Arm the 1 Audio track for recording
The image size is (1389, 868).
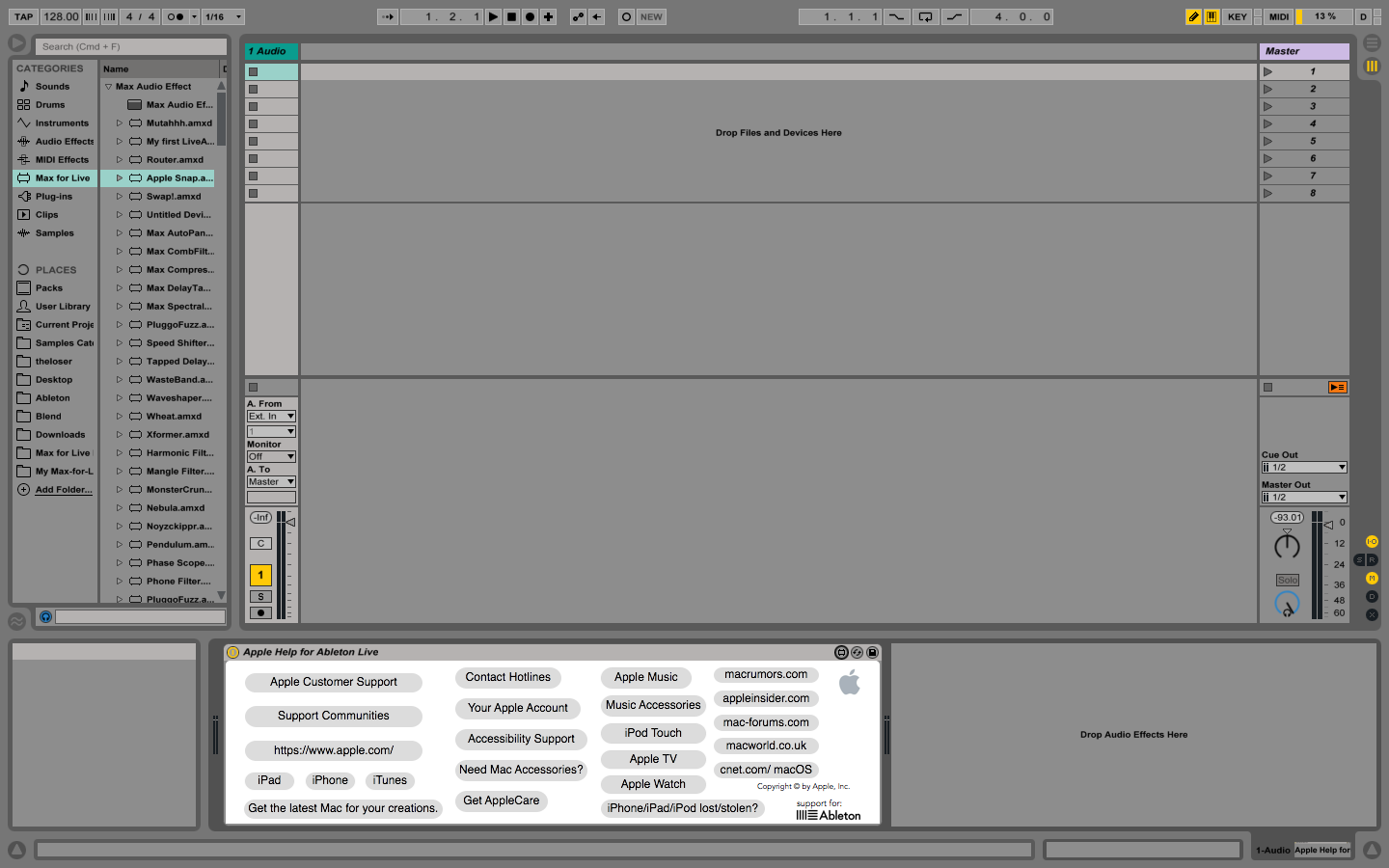coord(260,612)
